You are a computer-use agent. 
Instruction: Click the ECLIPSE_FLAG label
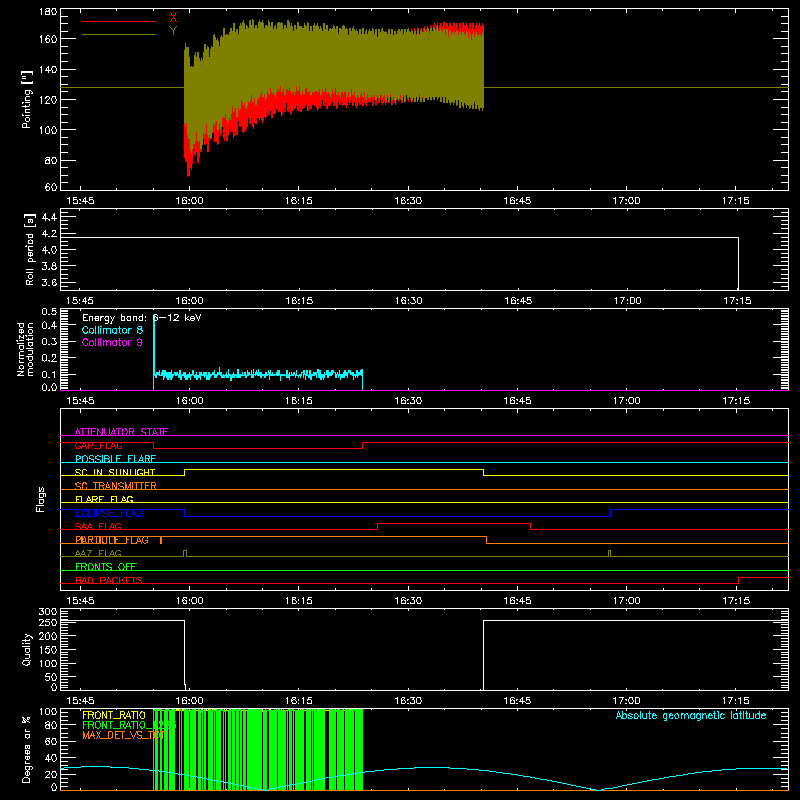pos(109,513)
